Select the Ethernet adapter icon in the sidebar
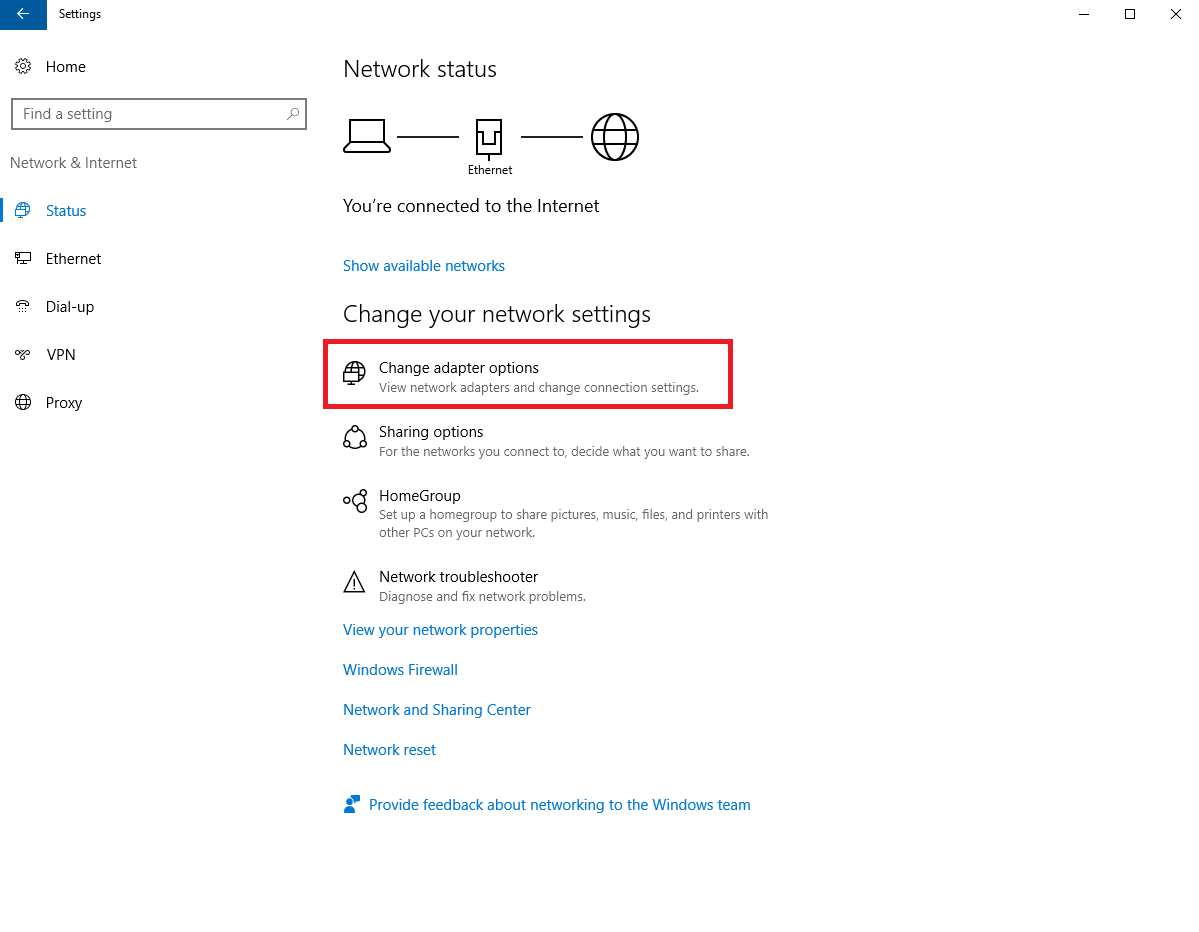Image resolution: width=1199 pixels, height=932 pixels. 23,258
